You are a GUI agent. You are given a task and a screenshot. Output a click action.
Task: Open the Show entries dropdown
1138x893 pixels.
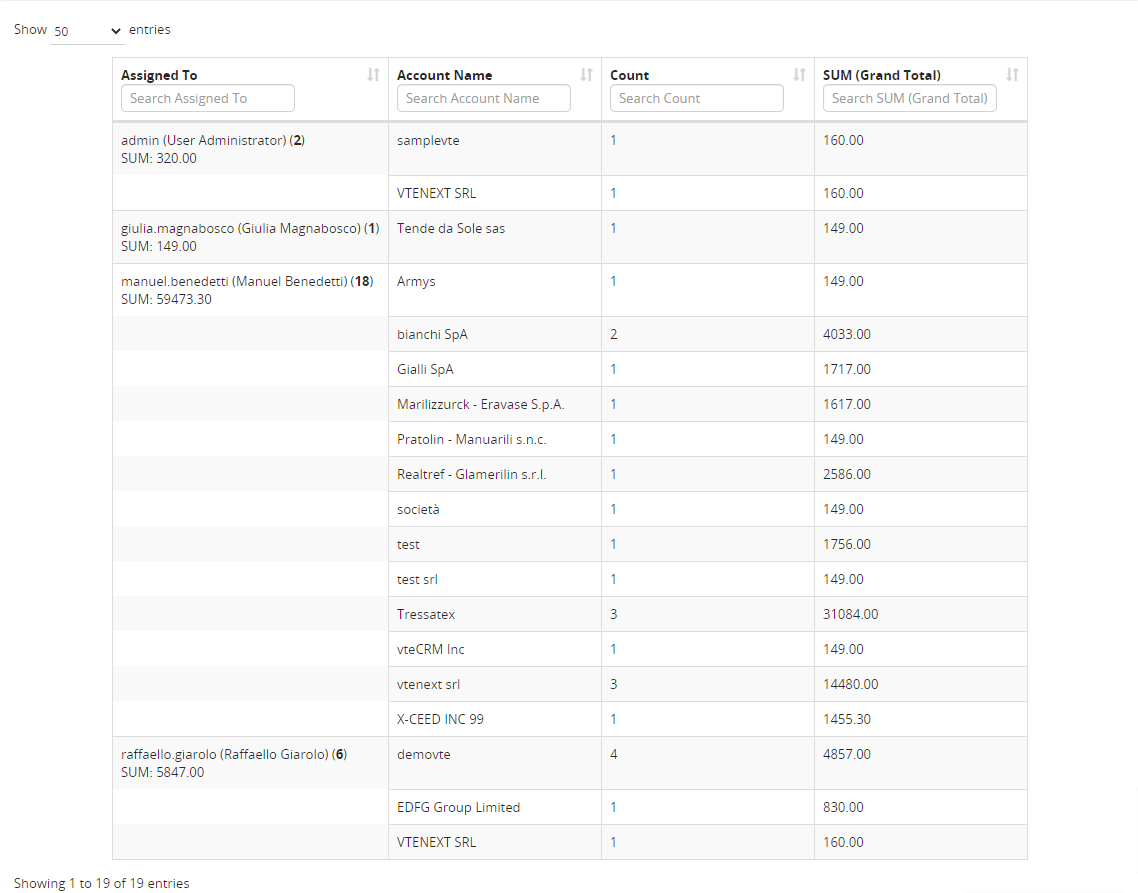(x=87, y=31)
